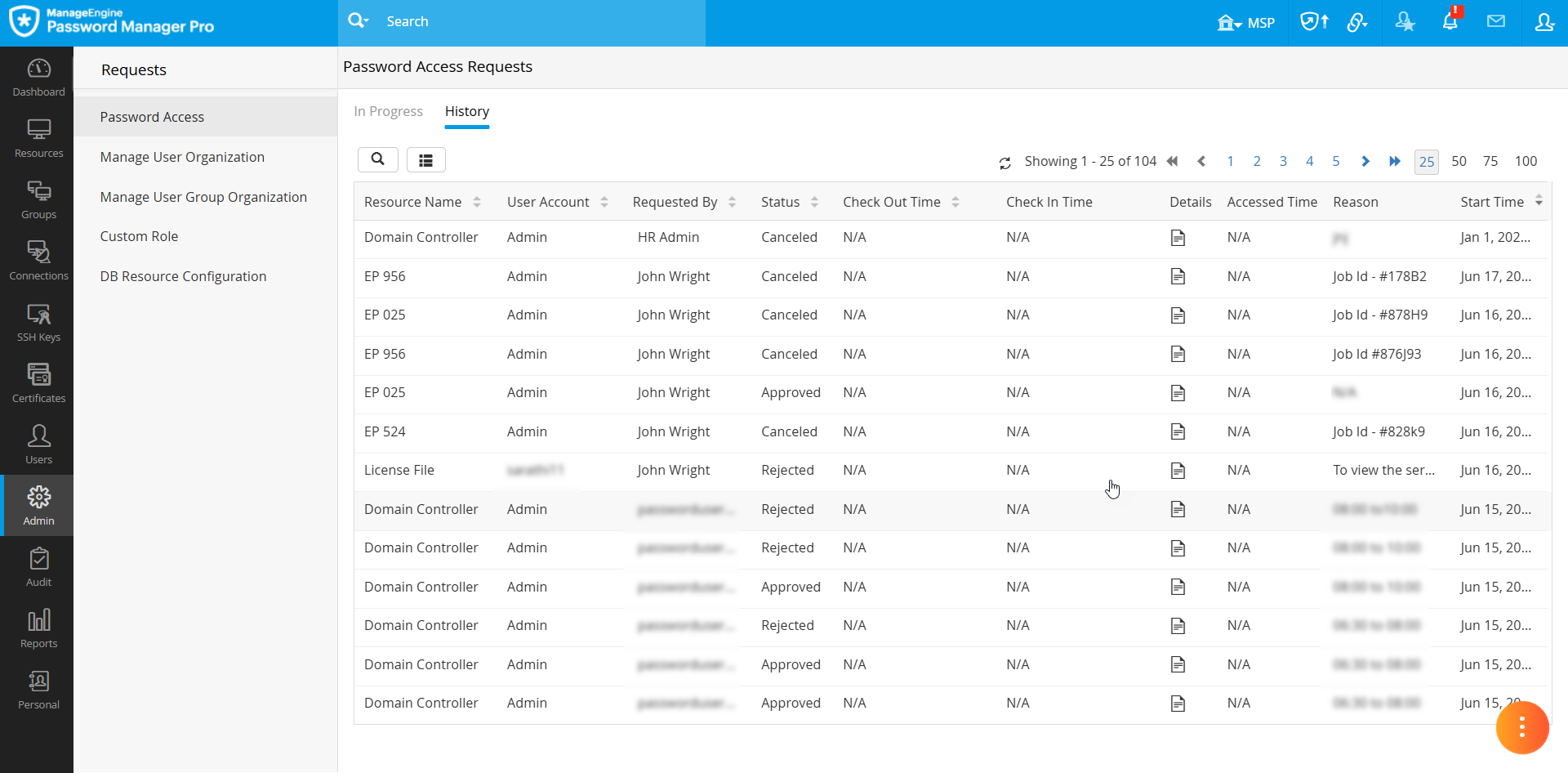Switch to the In Progress tab

[388, 111]
